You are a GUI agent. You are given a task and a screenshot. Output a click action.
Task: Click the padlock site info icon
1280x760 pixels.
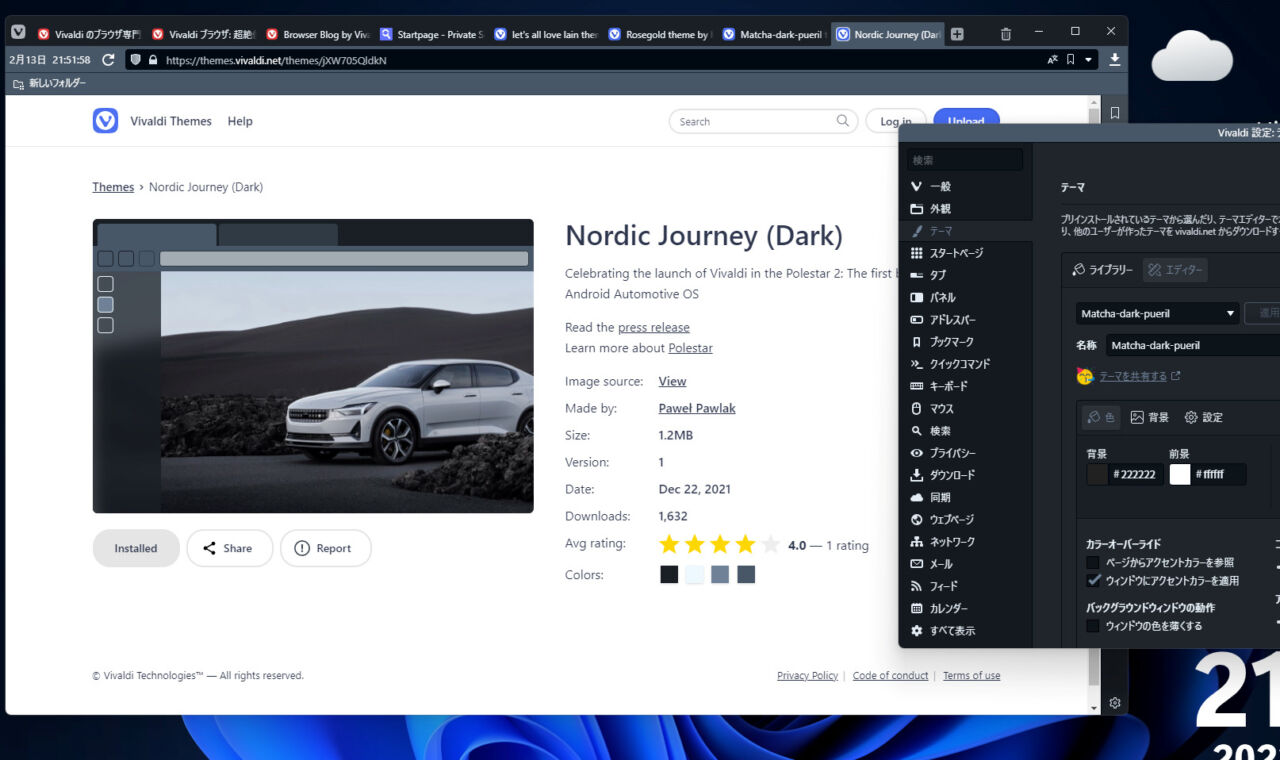[153, 60]
